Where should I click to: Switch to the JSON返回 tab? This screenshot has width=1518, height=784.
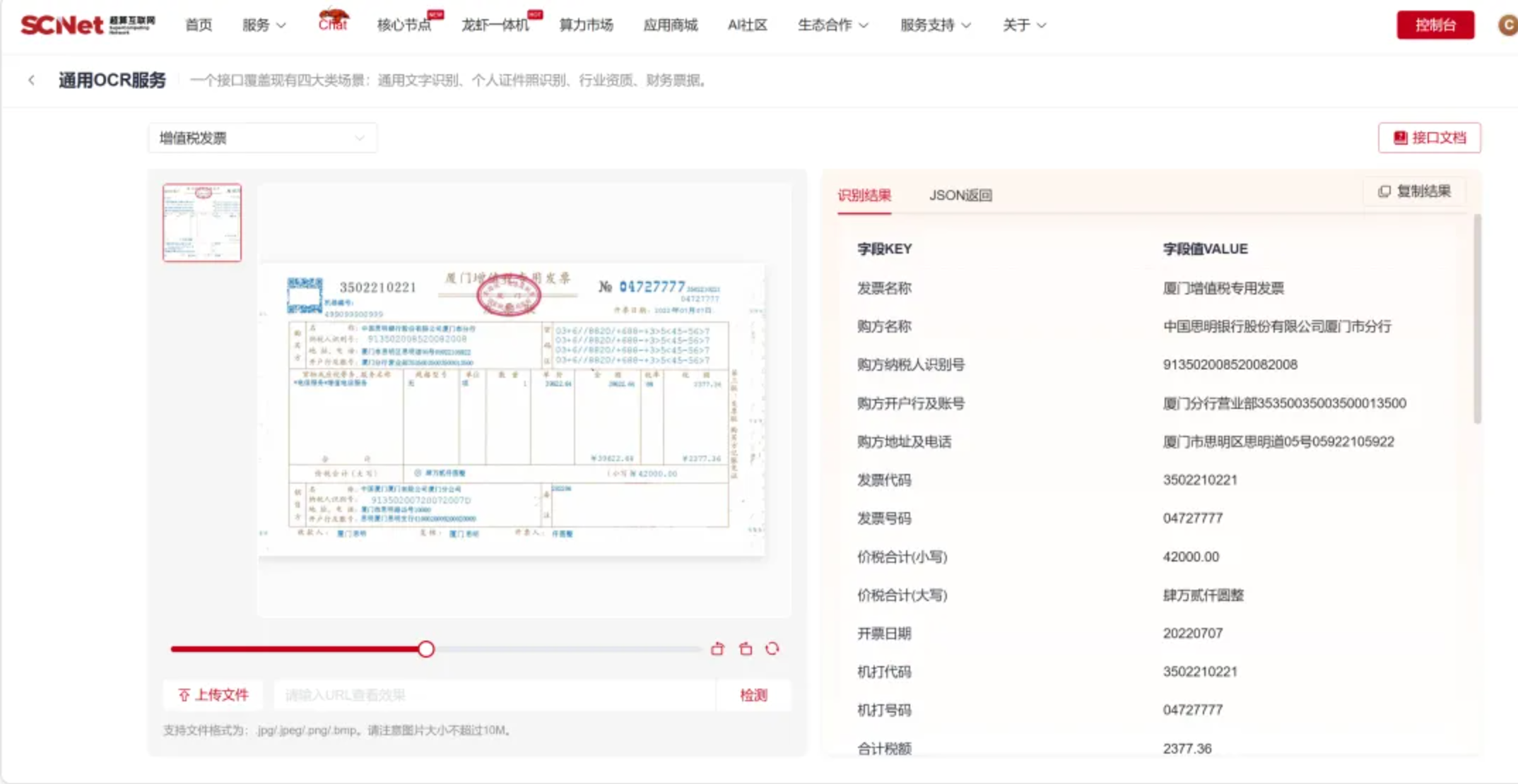coord(960,195)
